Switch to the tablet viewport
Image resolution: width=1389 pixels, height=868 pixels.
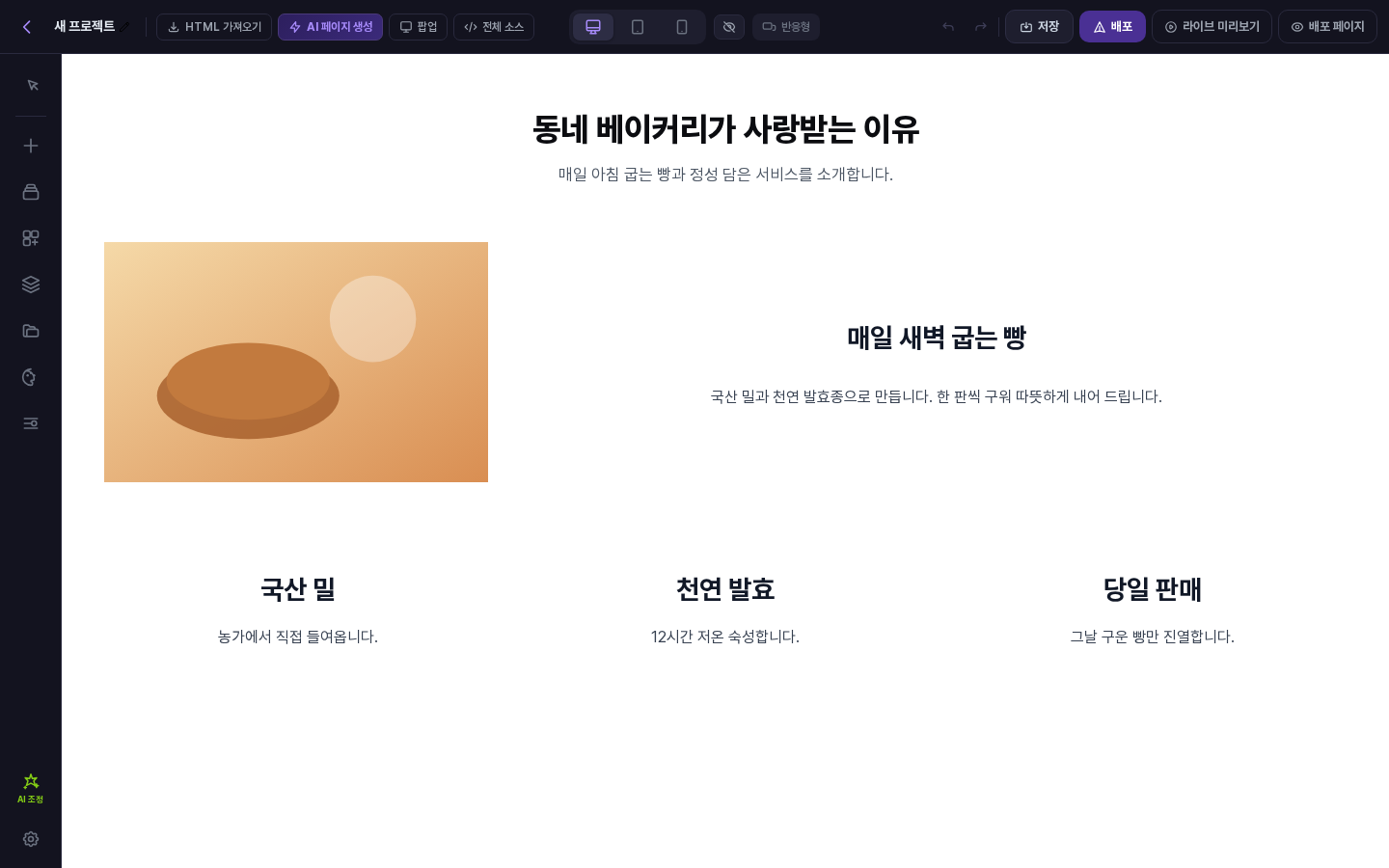(x=638, y=27)
